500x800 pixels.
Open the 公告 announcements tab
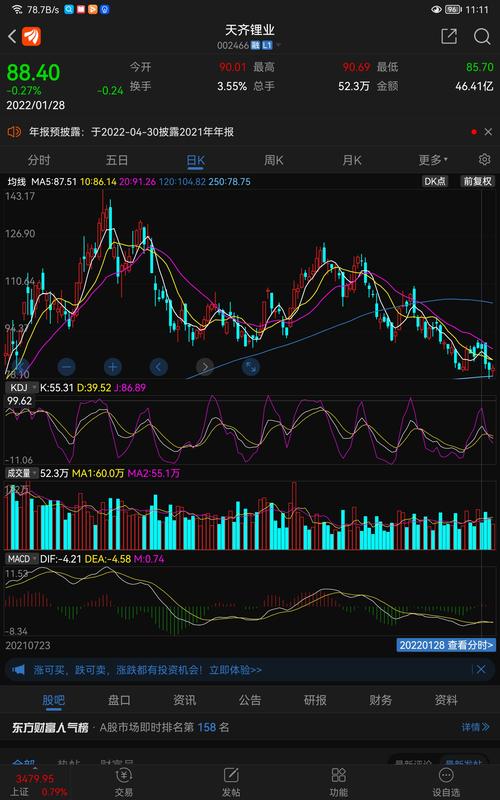[250, 700]
